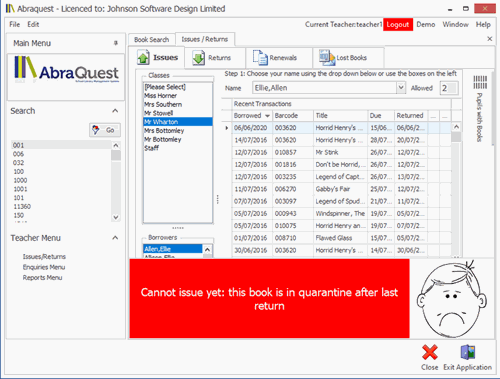Open the Lost Books tab
This screenshot has height=379, width=500.
[343, 58]
